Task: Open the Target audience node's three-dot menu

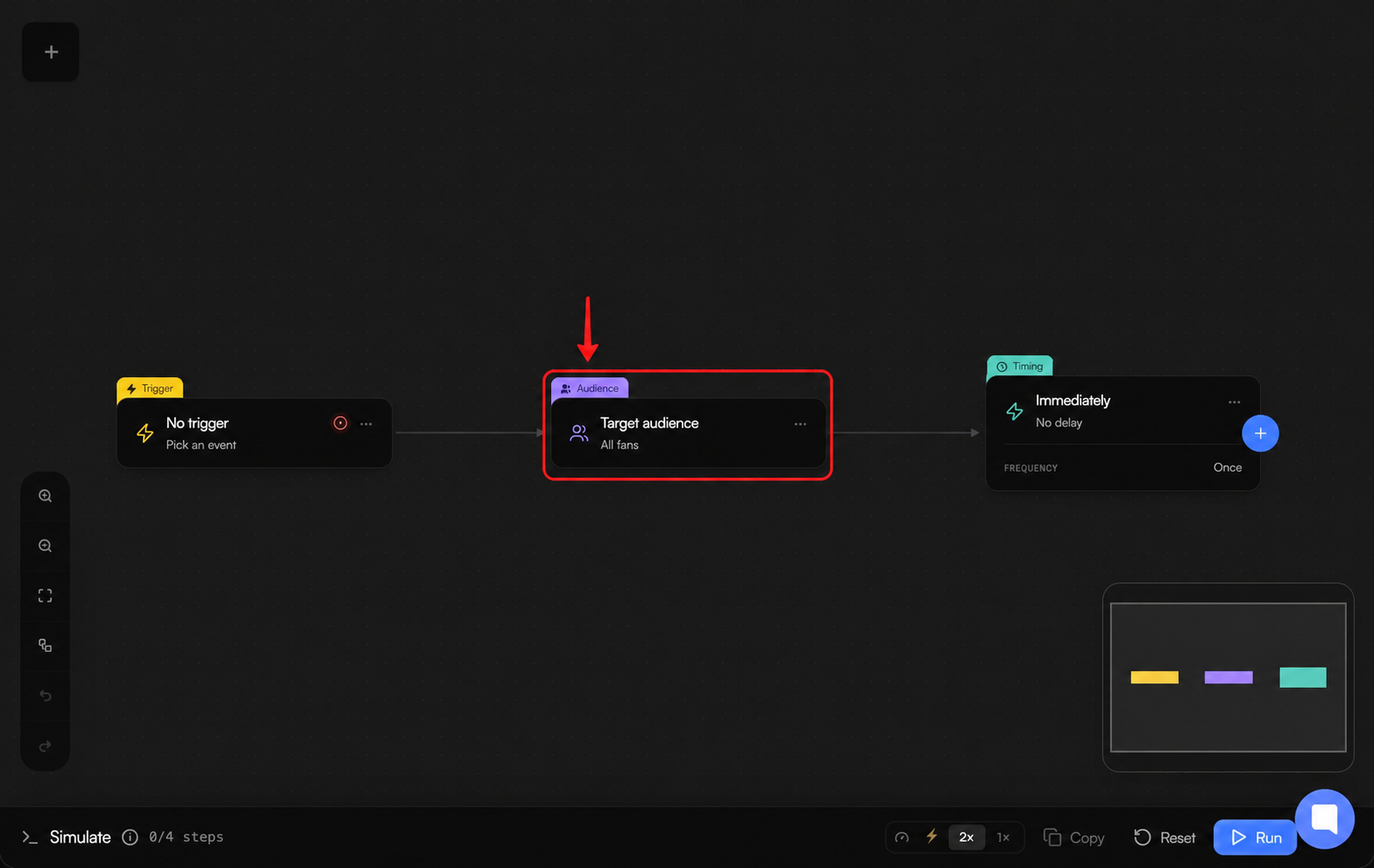Action: [800, 424]
